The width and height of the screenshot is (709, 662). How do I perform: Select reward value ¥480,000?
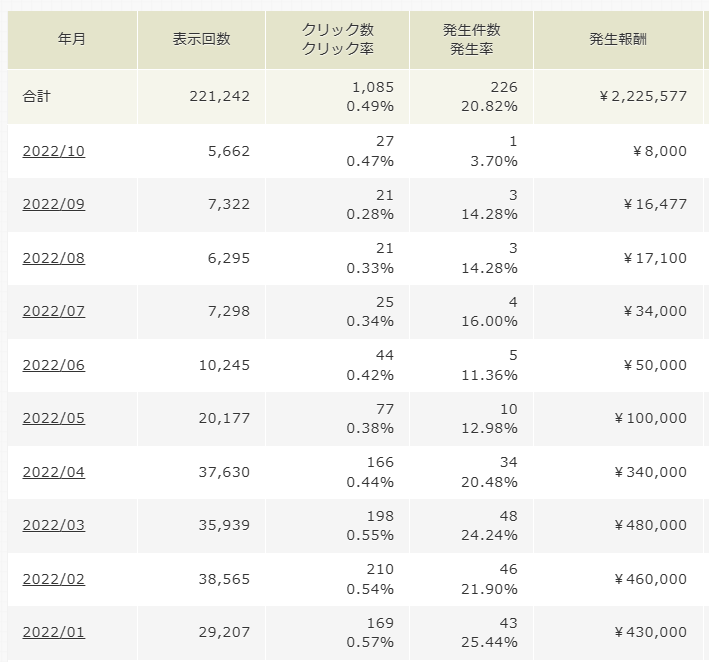click(x=651, y=525)
